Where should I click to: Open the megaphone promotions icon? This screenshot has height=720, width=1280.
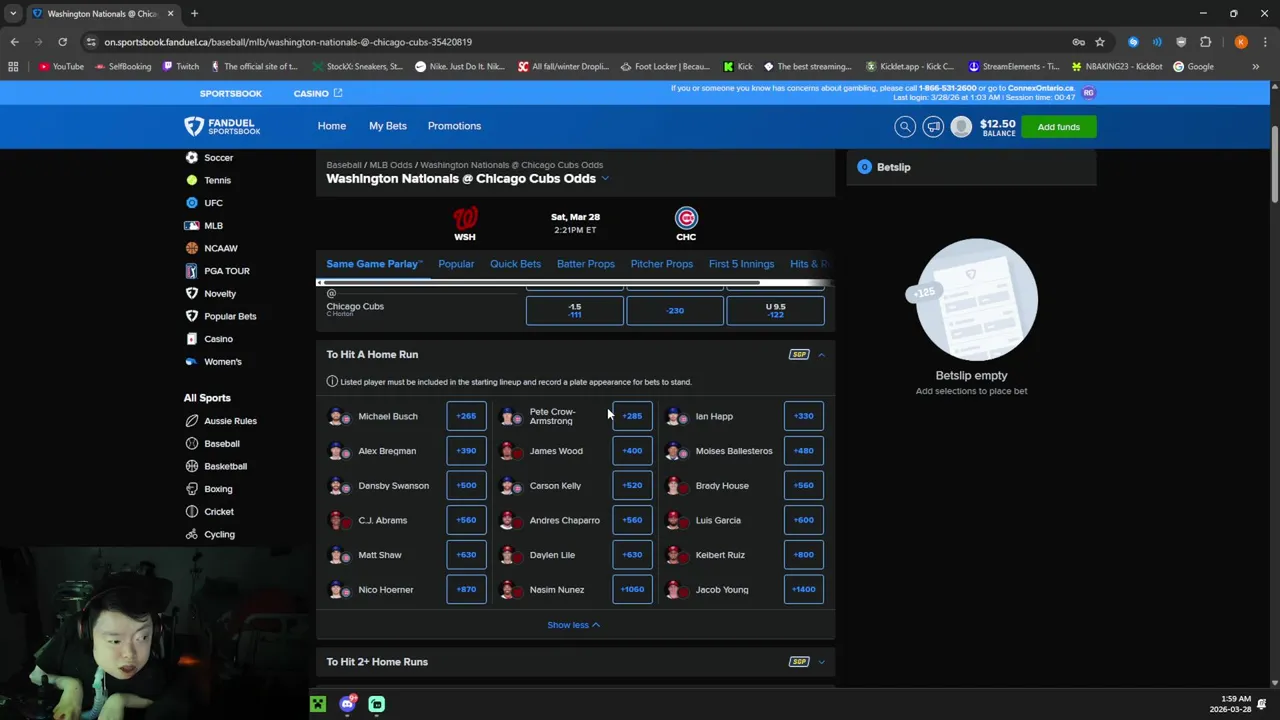click(x=933, y=126)
